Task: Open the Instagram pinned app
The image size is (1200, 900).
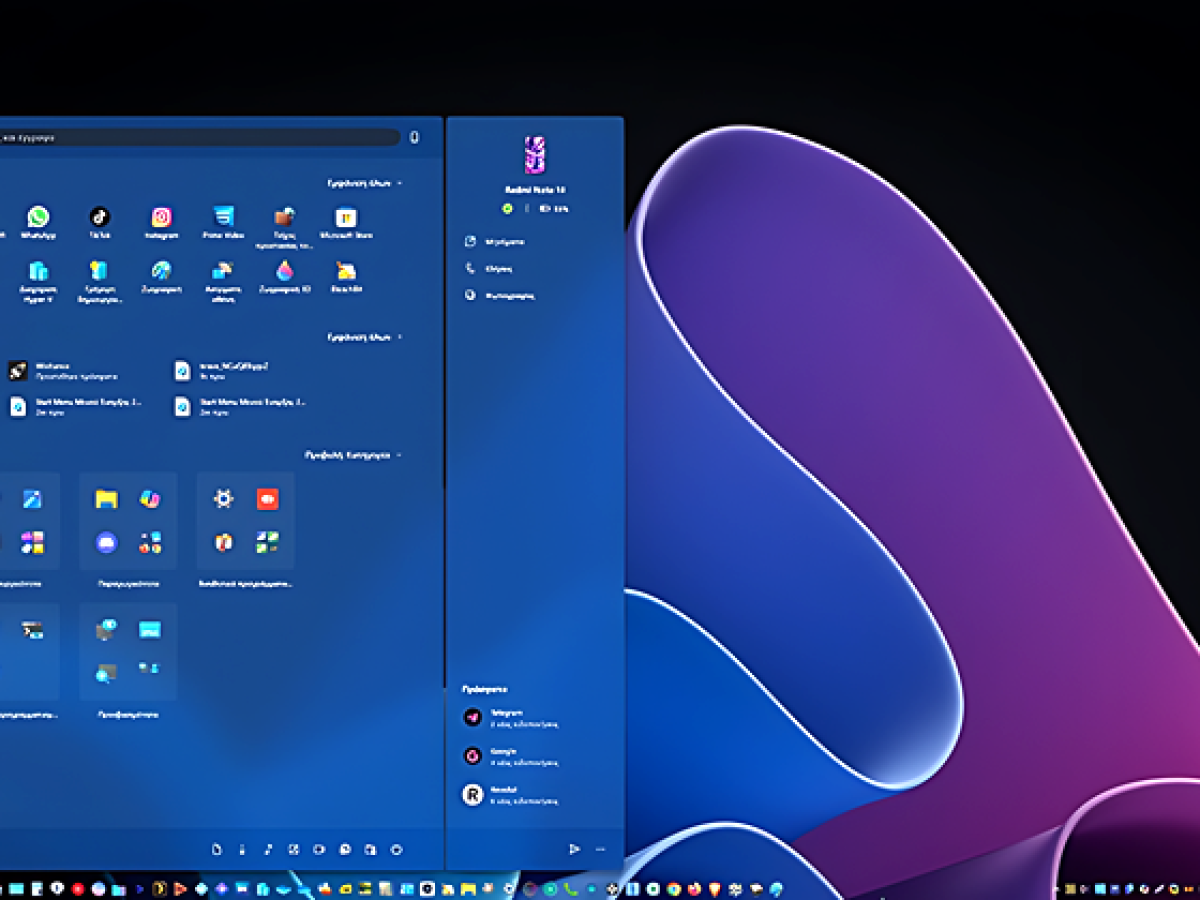Action: pos(161,218)
